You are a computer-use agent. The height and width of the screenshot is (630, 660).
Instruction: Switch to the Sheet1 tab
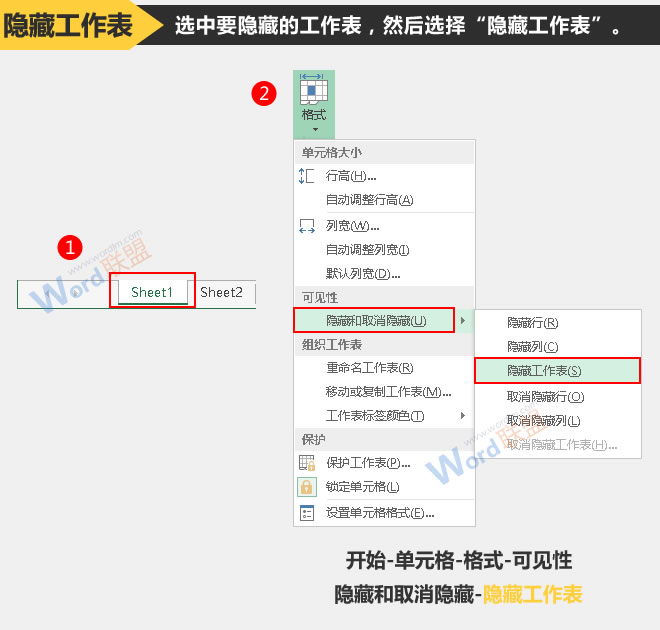[x=152, y=292]
